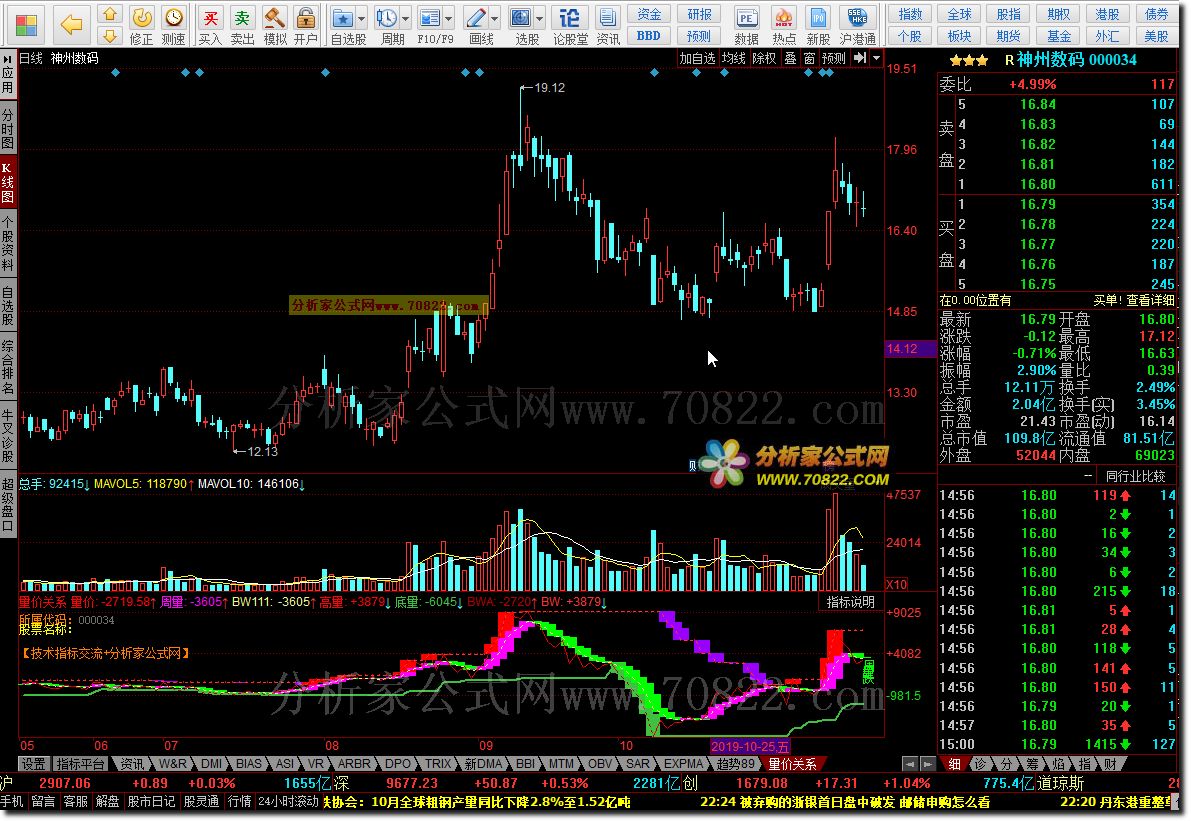
Task: Click the left scroll arrow beside indicator tabs
Action: pyautogui.click(x=910, y=763)
